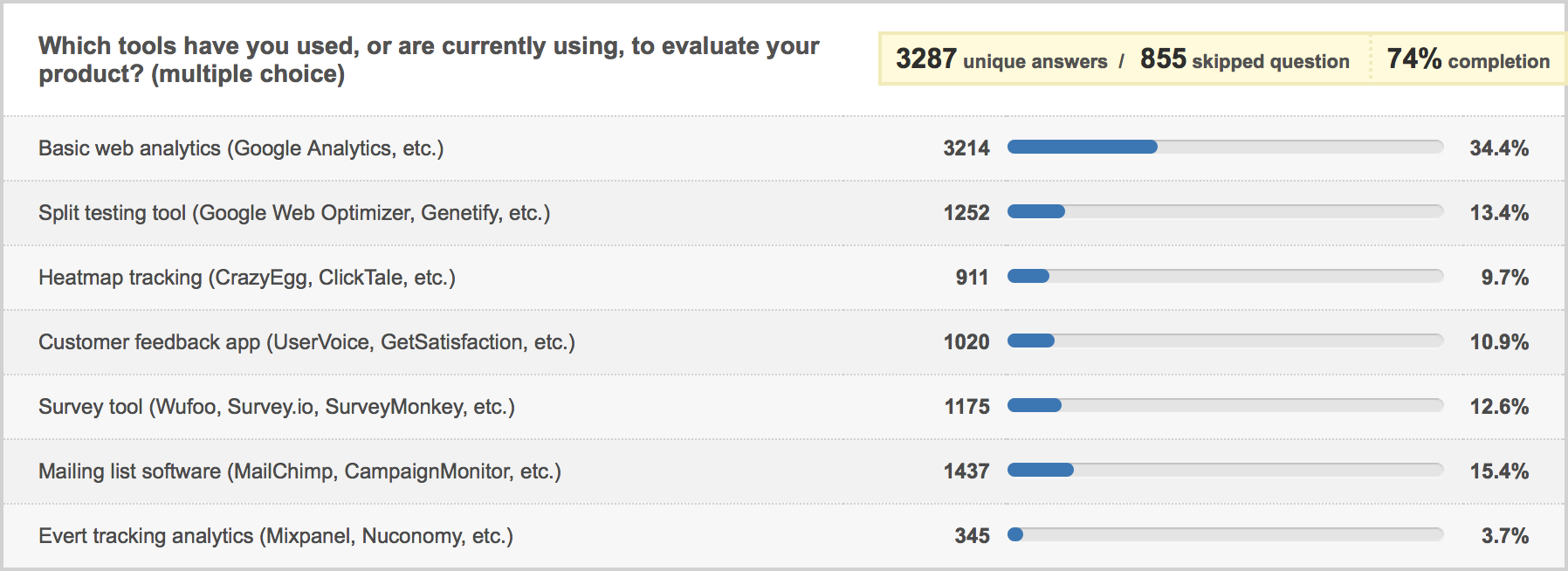Click the 855 skipped question stat

[x=1245, y=59]
